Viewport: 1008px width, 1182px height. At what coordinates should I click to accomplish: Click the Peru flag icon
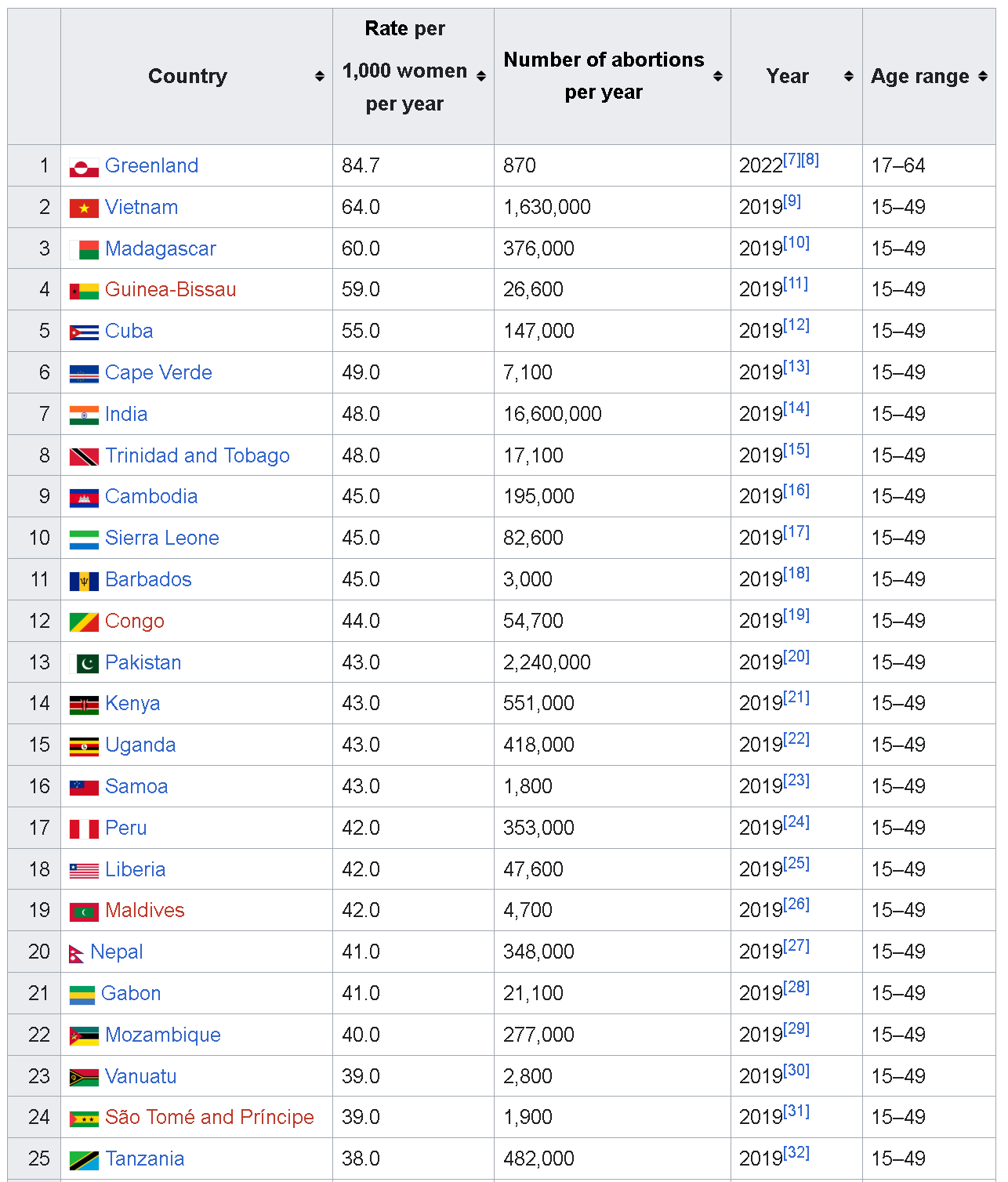[x=84, y=829]
